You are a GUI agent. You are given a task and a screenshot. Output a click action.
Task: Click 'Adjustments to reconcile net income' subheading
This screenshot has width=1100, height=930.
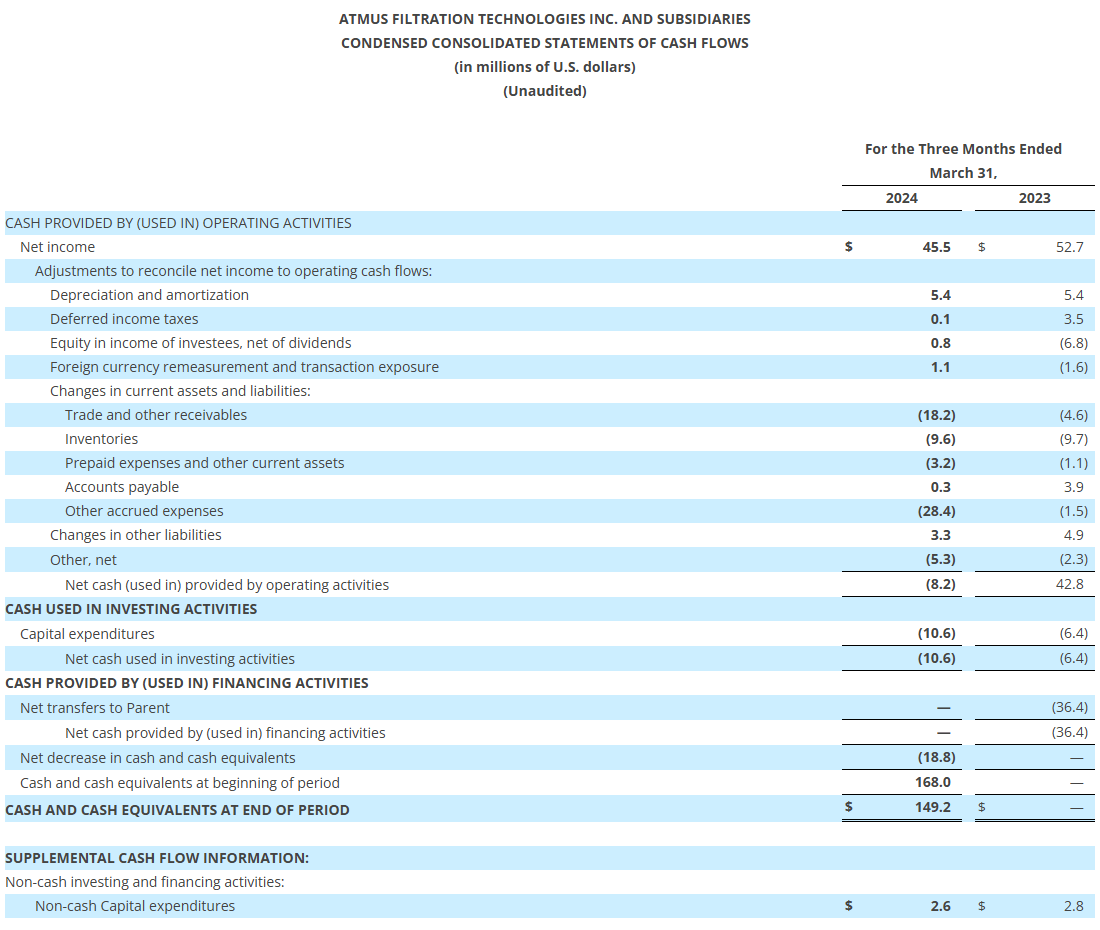pyautogui.click(x=234, y=271)
